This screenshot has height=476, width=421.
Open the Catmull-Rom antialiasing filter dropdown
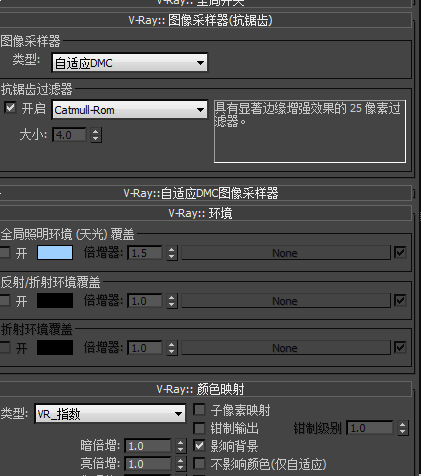pyautogui.click(x=130, y=110)
